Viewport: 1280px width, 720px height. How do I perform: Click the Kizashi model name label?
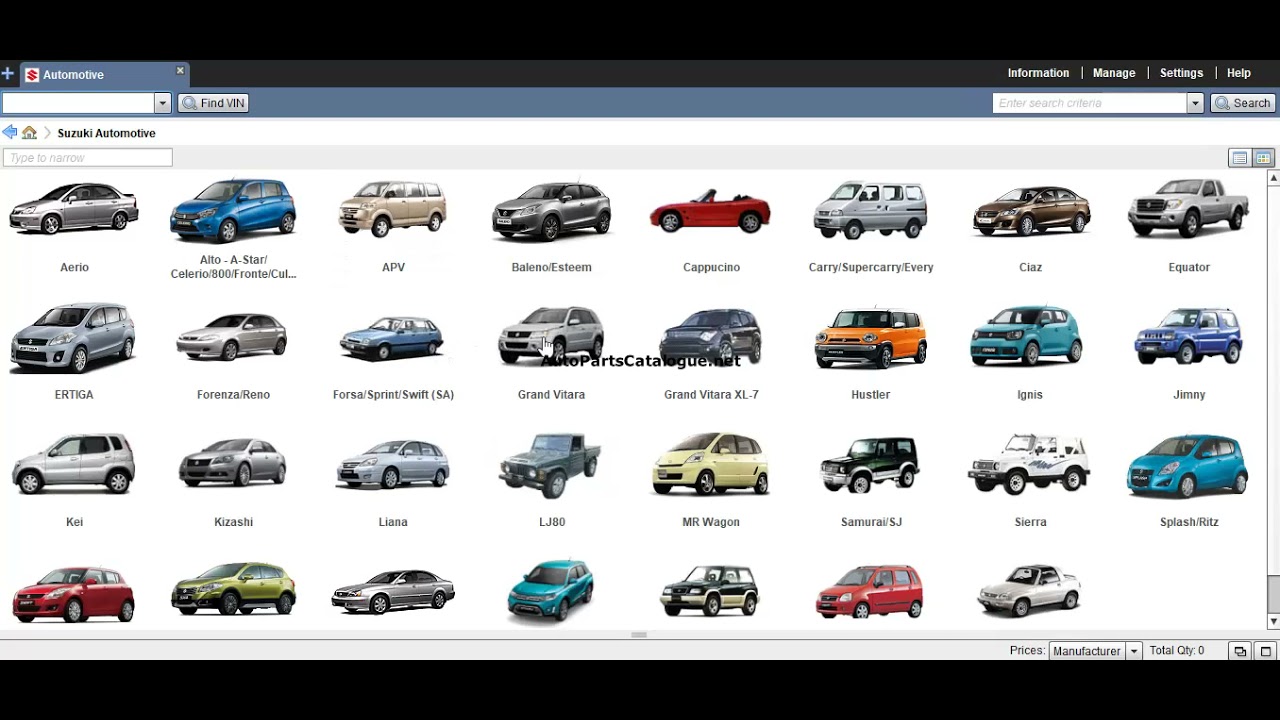tap(233, 522)
